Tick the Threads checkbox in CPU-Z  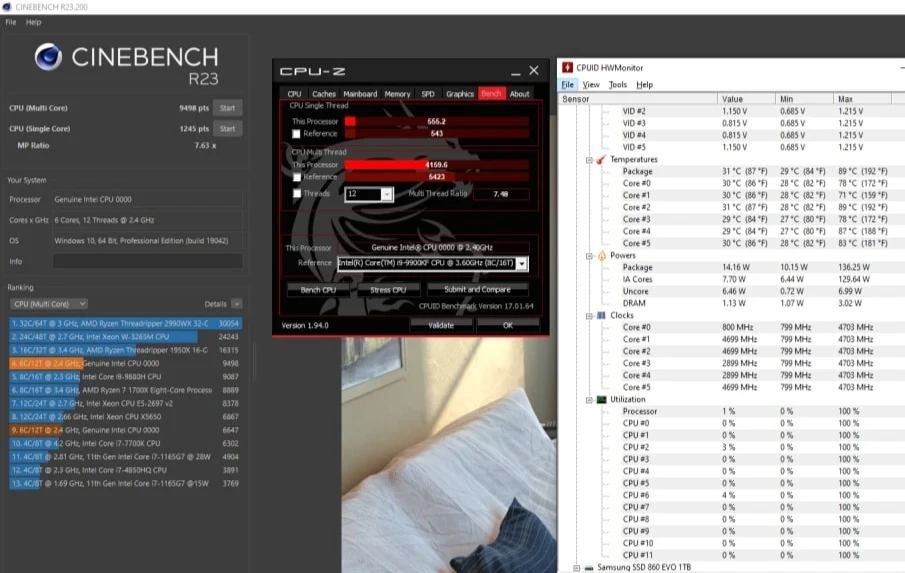297,194
